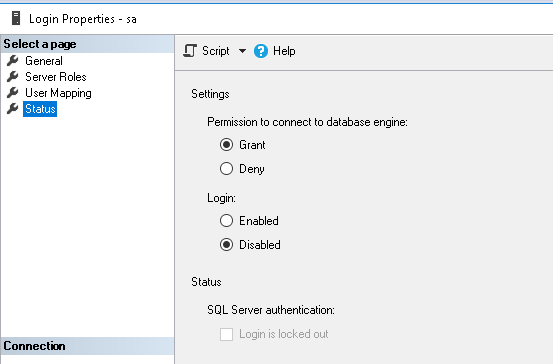Select the Status page
553x364 pixels.
click(40, 109)
